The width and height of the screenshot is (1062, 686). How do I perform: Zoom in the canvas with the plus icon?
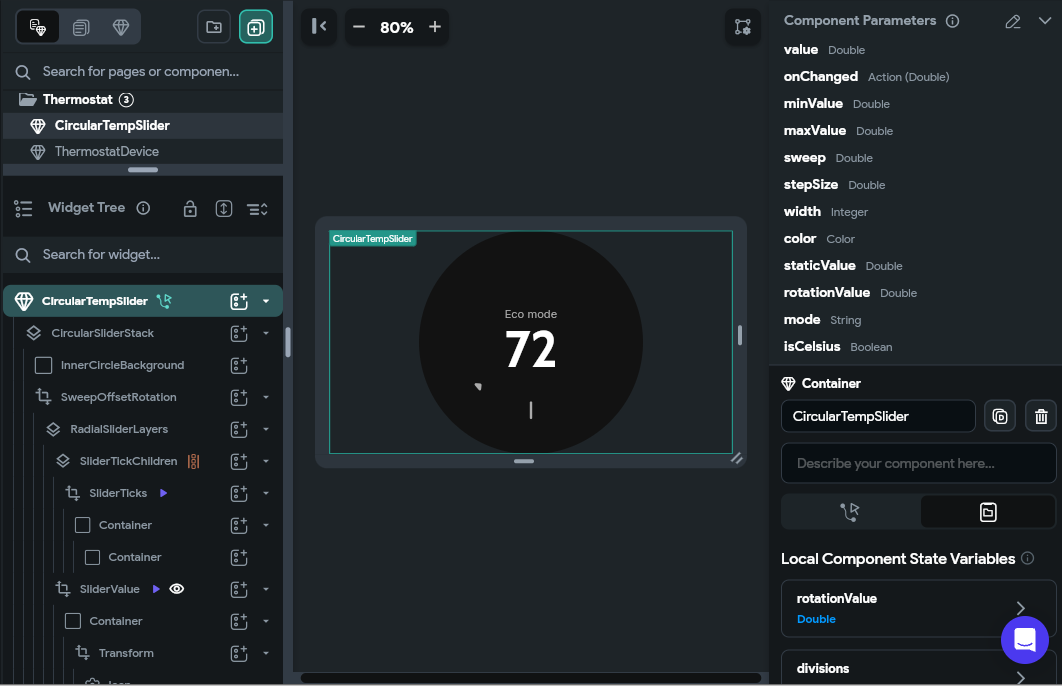[435, 27]
